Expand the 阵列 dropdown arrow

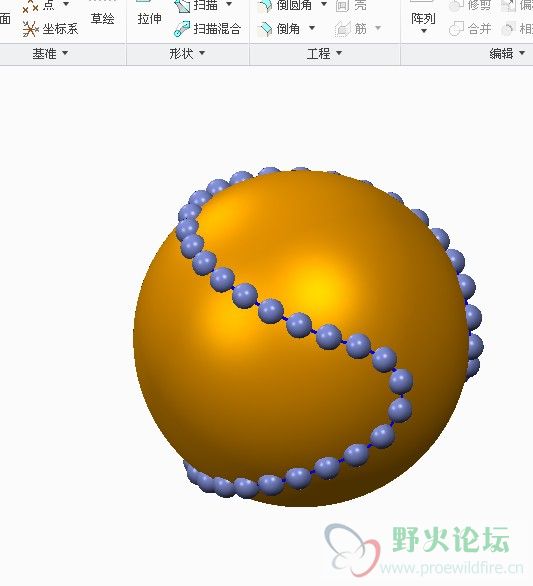click(423, 31)
